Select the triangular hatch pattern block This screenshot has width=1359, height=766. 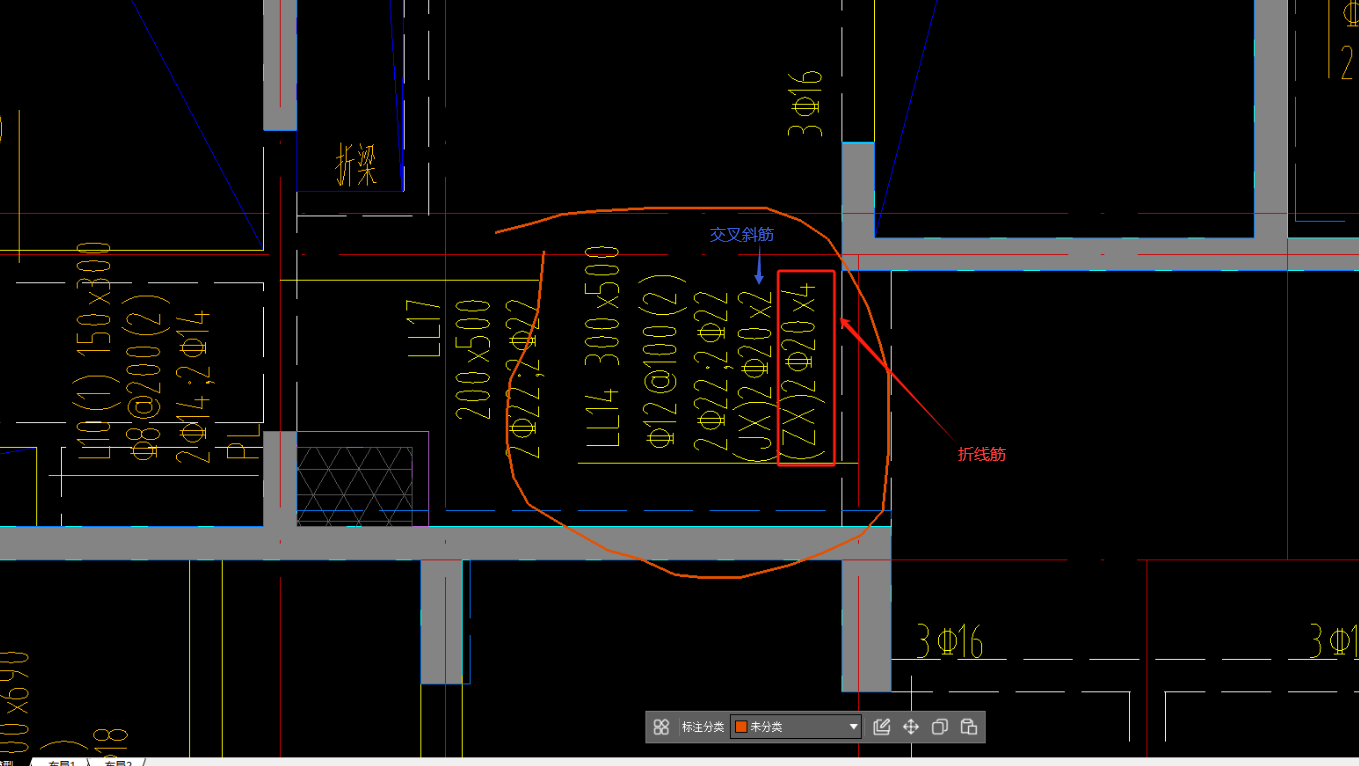pyautogui.click(x=355, y=485)
